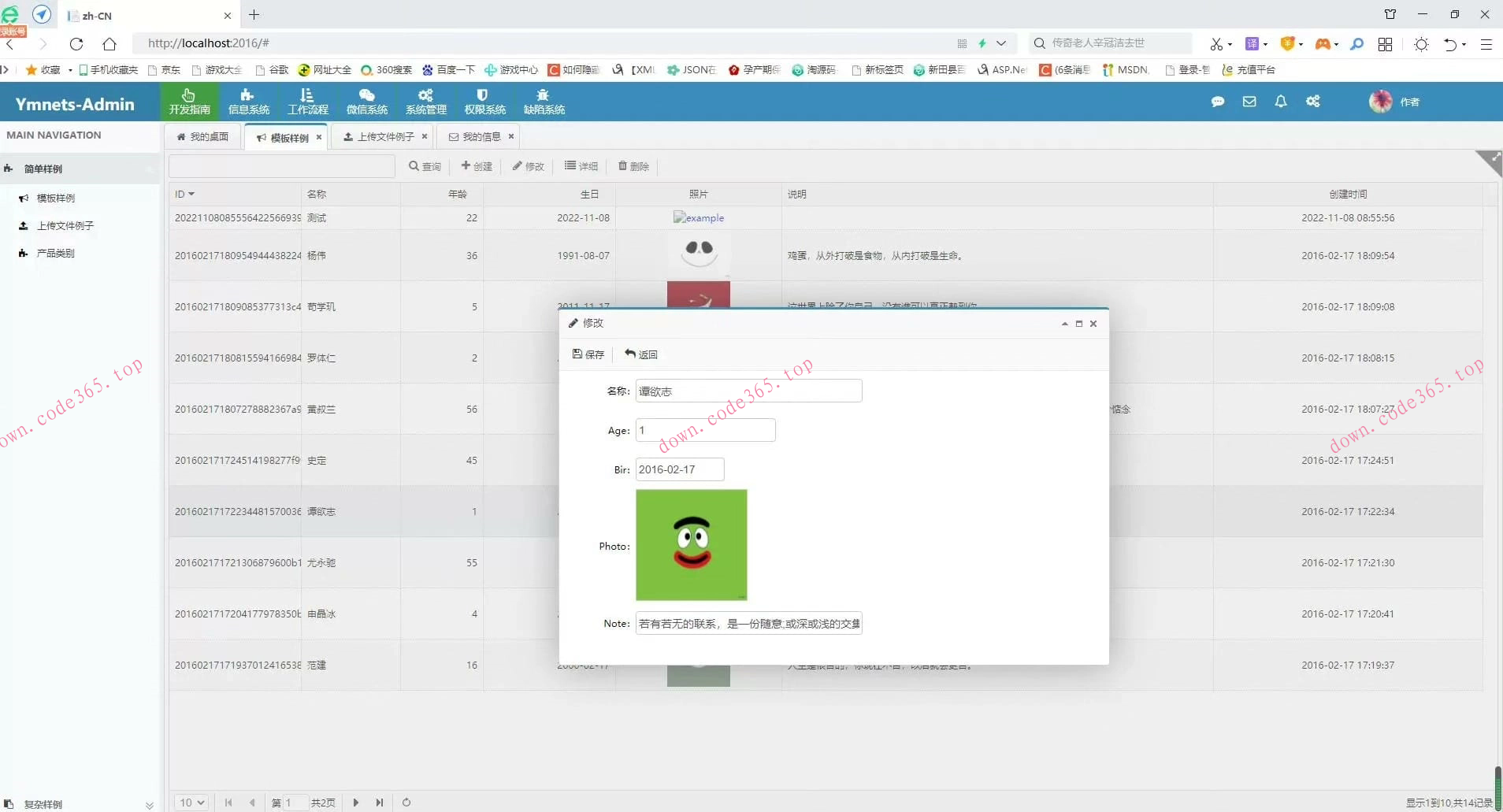Click the 保存 save button in dialog
The height and width of the screenshot is (812, 1503).
click(588, 354)
